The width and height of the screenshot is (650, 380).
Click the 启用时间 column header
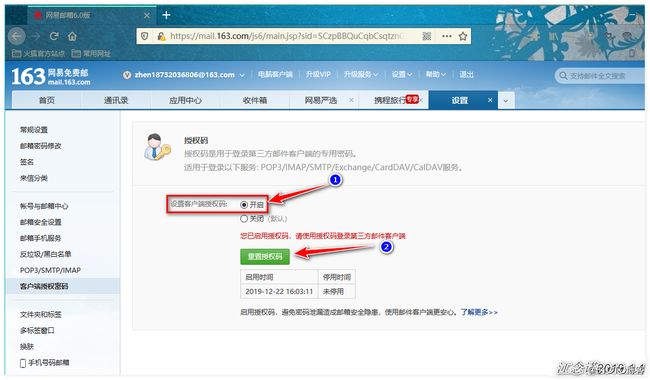(x=279, y=277)
